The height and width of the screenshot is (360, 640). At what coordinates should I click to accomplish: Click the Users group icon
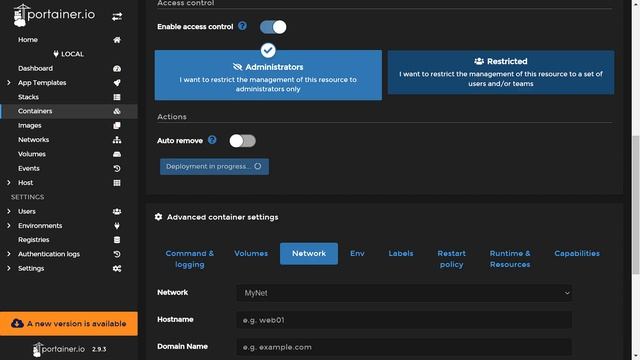point(117,211)
